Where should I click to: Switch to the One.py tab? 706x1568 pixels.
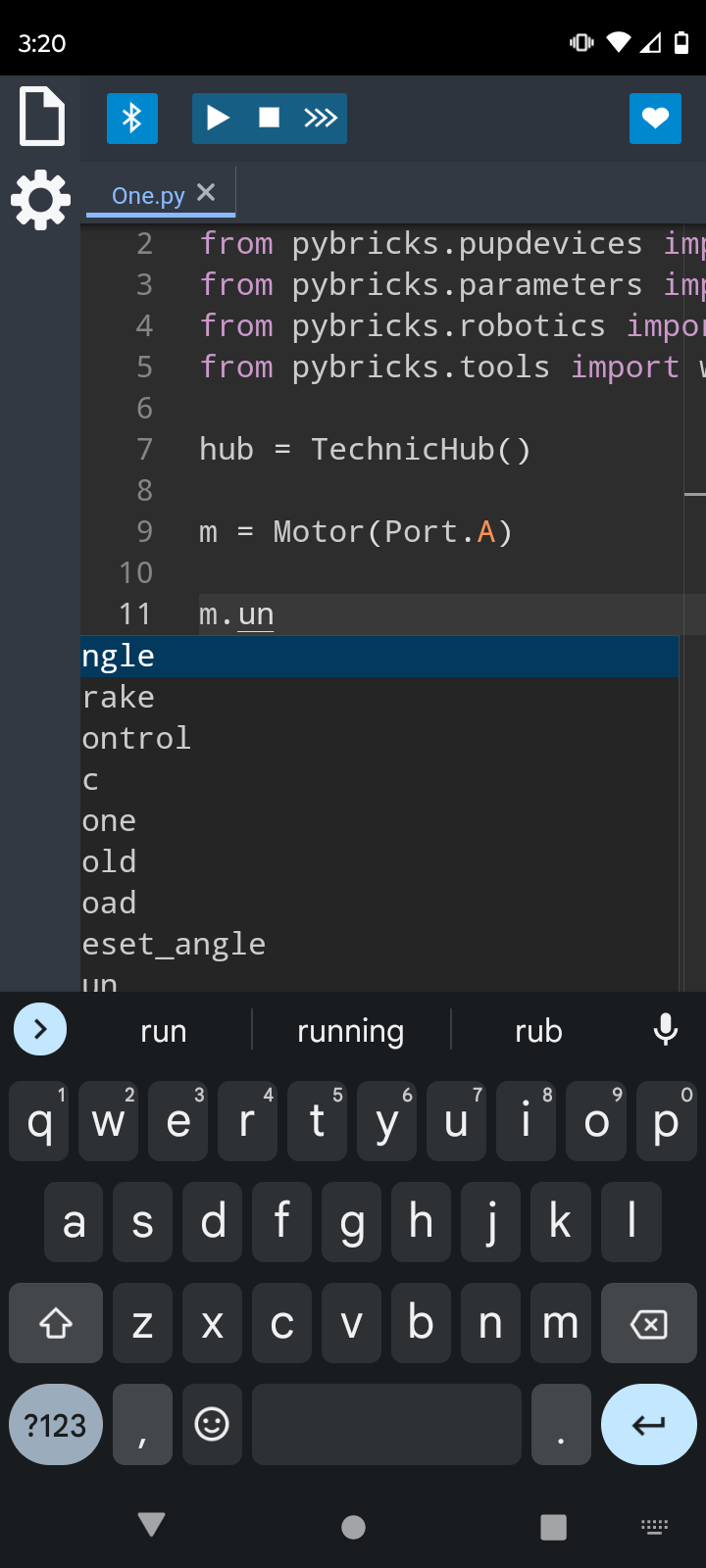[147, 194]
